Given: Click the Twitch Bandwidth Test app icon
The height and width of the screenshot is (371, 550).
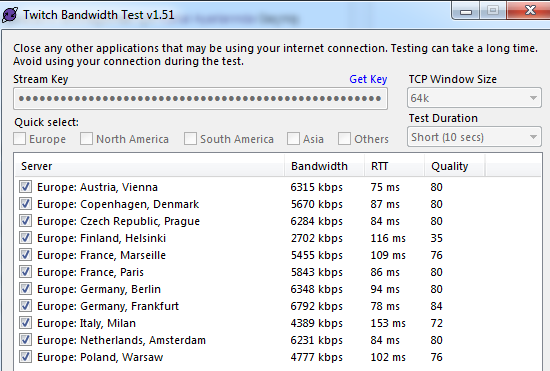Looking at the screenshot, I should pos(10,15).
